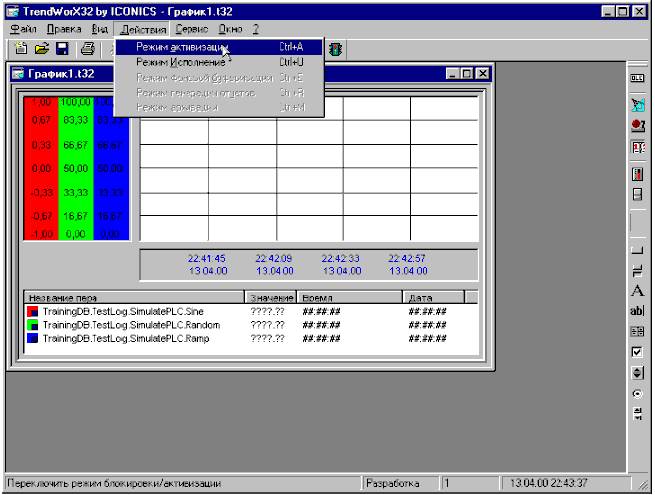Select the trend chart tool icon below OLE
655x495 pixels.
(x=637, y=105)
